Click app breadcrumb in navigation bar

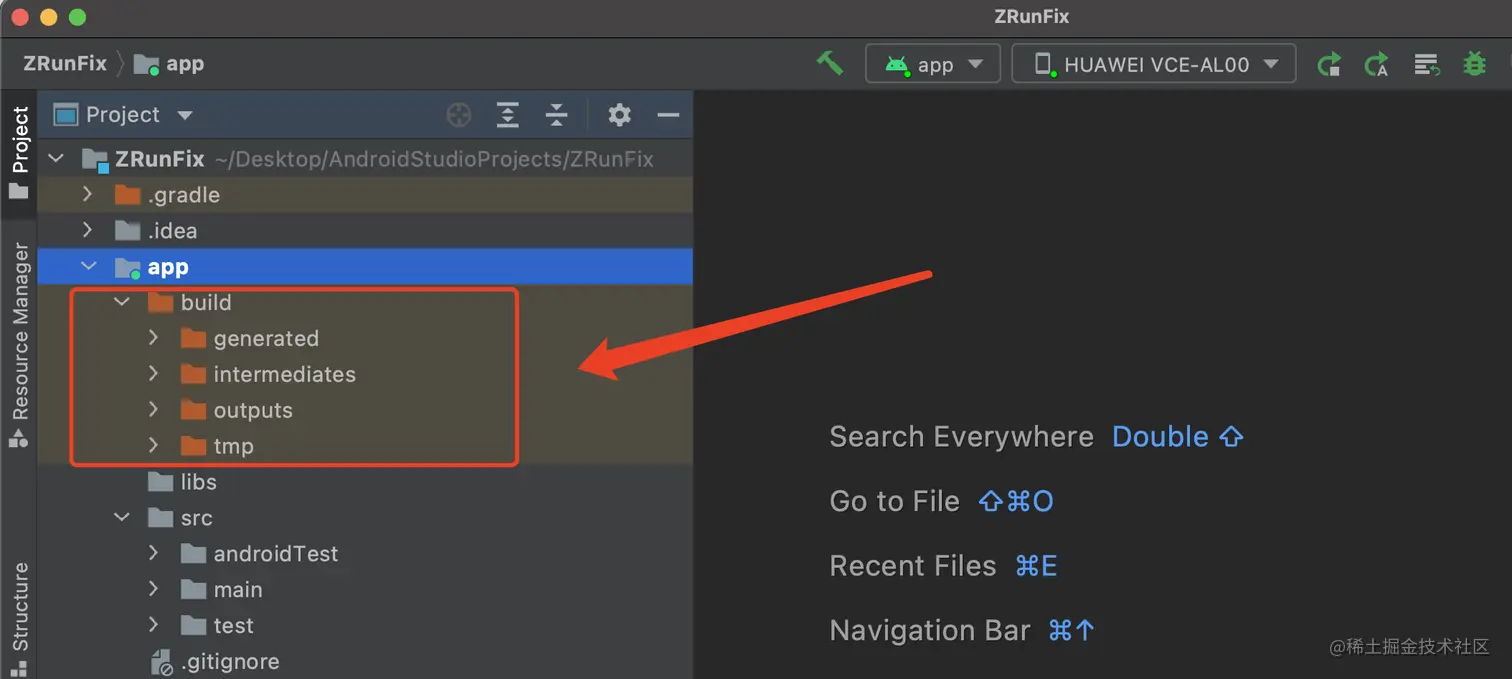coord(169,64)
